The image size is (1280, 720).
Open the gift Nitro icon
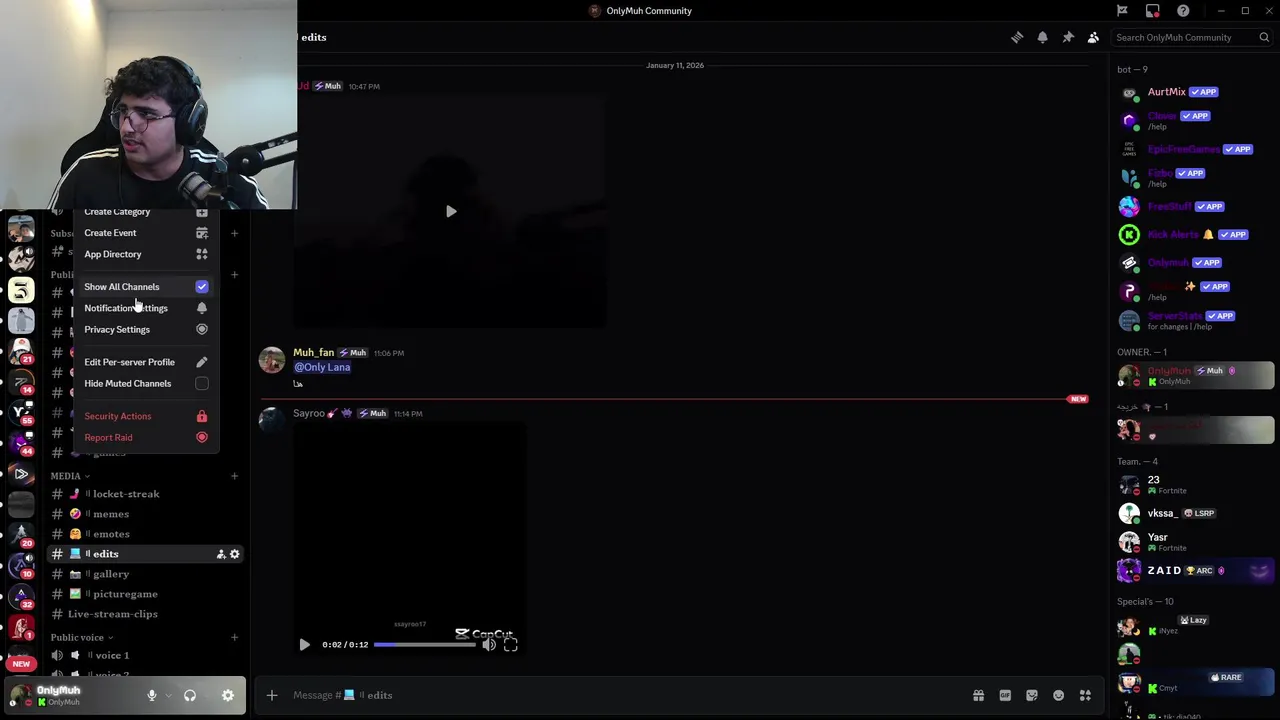tap(978, 695)
